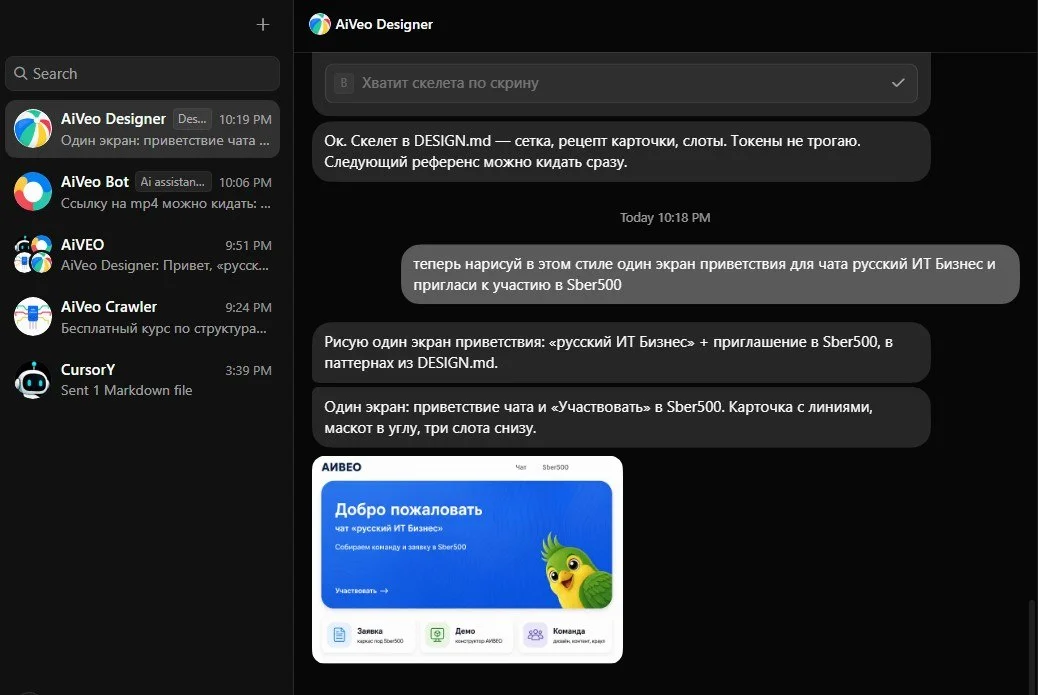Viewport: 1038px width, 695px height.
Task: Click 'Sent 1 Markdown file' preview
Action: pyautogui.click(x=126, y=391)
